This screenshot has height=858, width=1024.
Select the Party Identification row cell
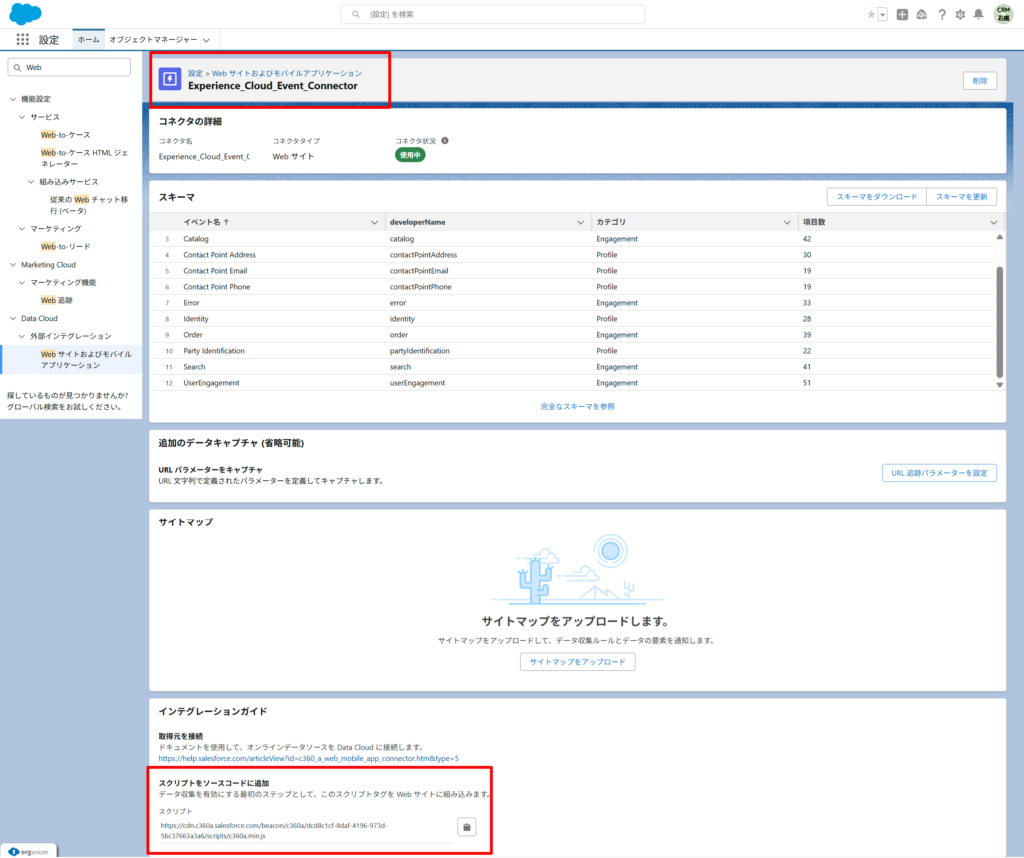pos(214,351)
